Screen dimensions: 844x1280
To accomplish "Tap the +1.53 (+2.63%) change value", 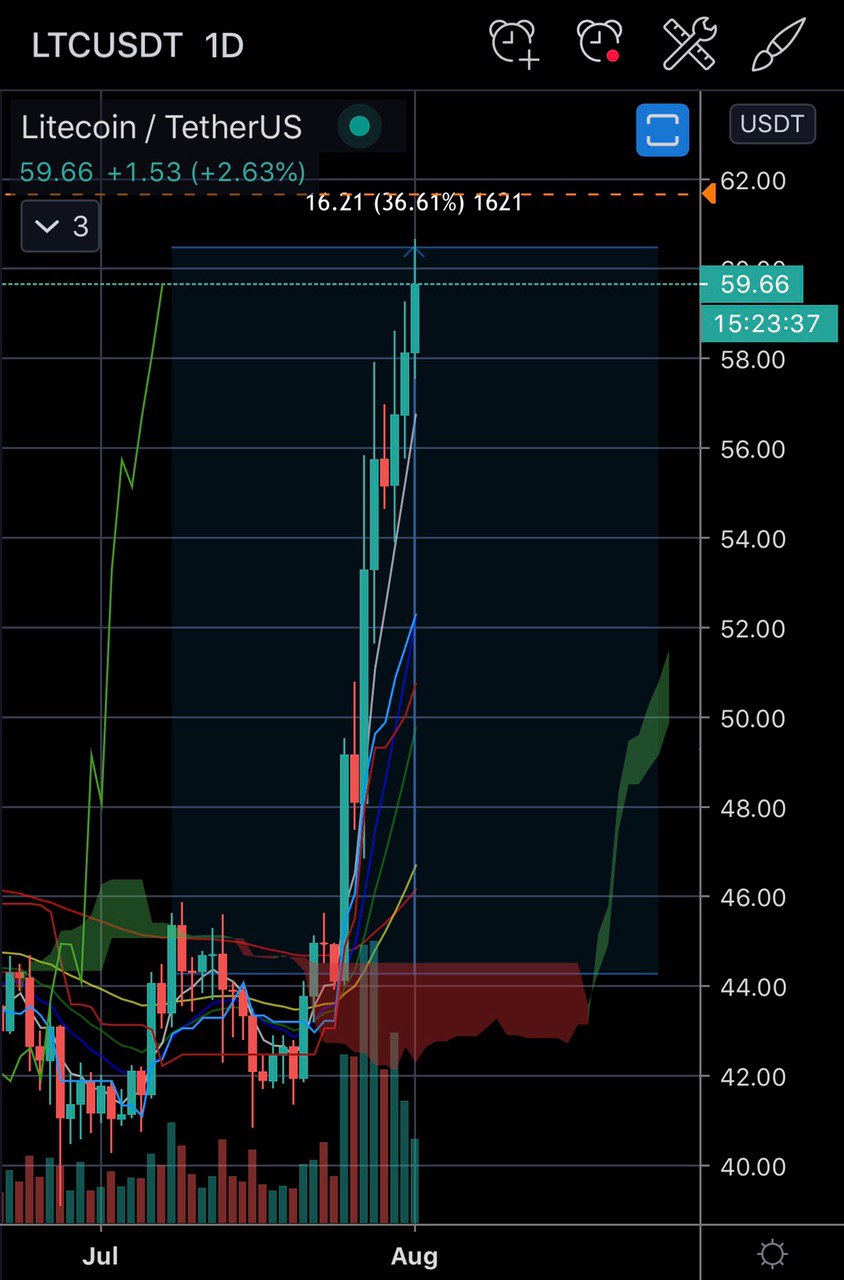I will point(206,172).
